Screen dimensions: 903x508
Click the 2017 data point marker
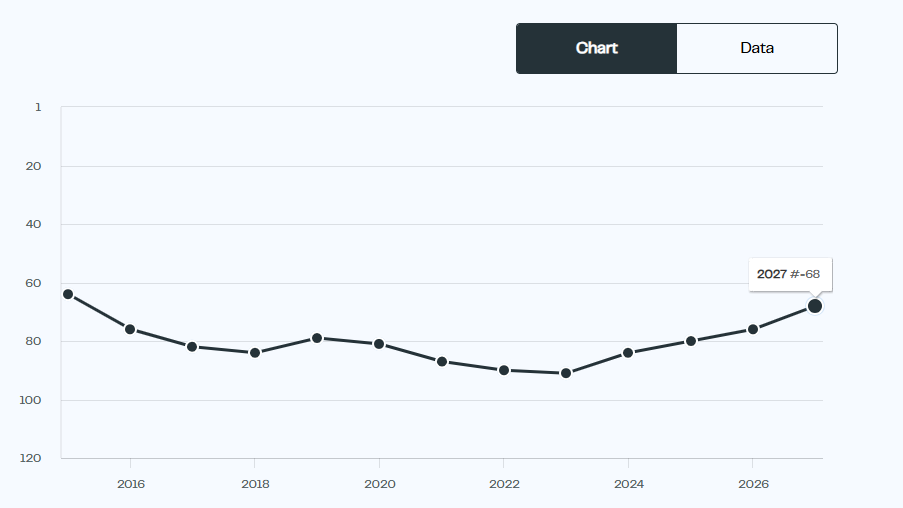pos(192,347)
